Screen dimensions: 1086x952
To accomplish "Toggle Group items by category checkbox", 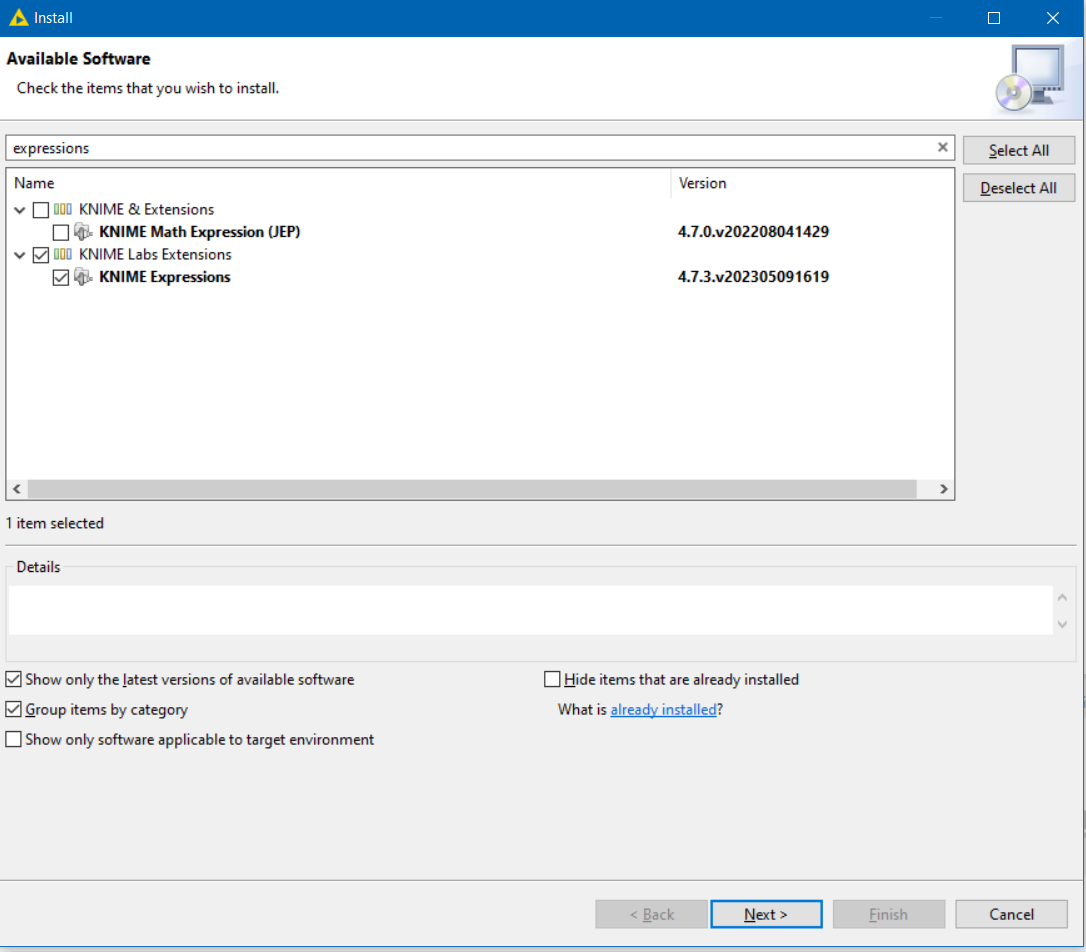I will [x=13, y=709].
